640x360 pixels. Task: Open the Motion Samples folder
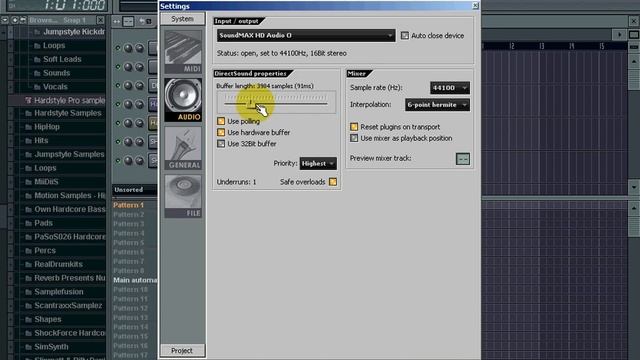click(x=69, y=196)
